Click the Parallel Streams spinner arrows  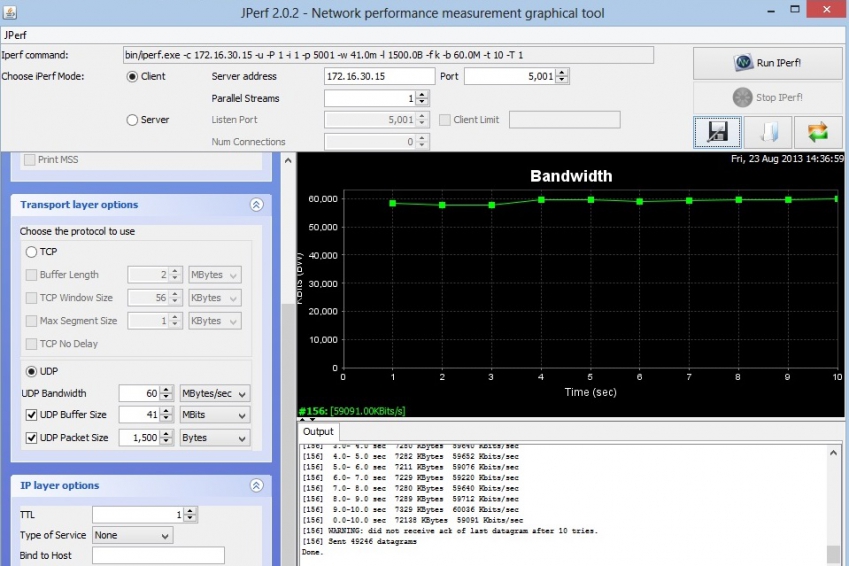423,98
